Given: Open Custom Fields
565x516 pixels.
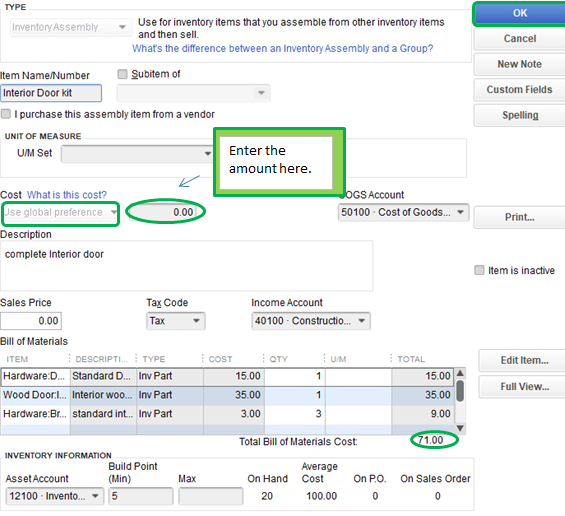Looking at the screenshot, I should [520, 90].
